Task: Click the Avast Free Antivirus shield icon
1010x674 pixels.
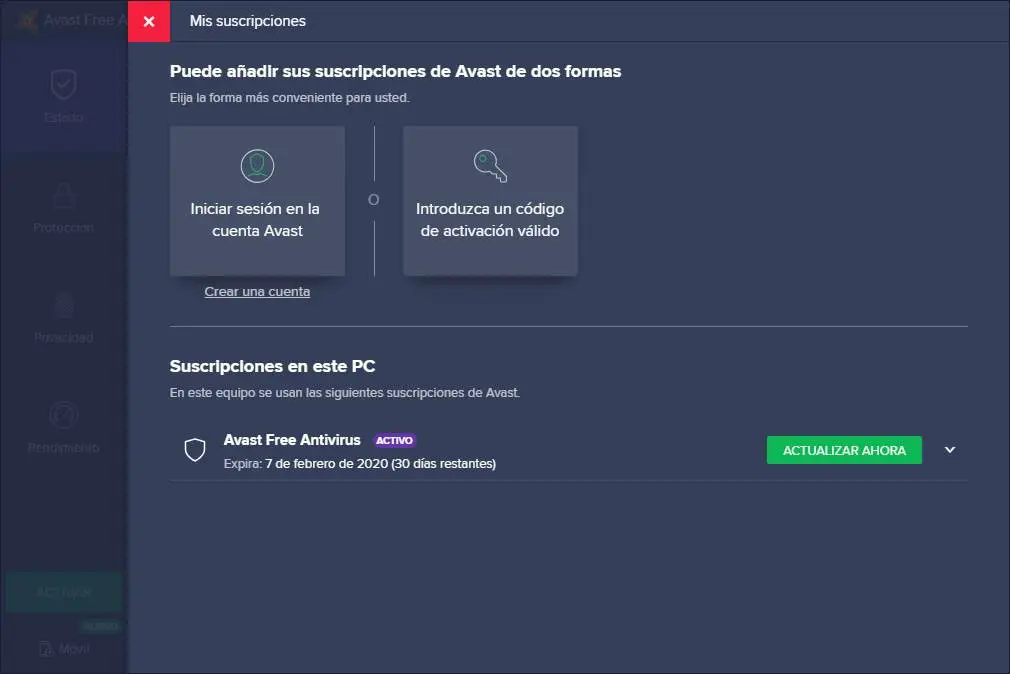Action: 195,450
